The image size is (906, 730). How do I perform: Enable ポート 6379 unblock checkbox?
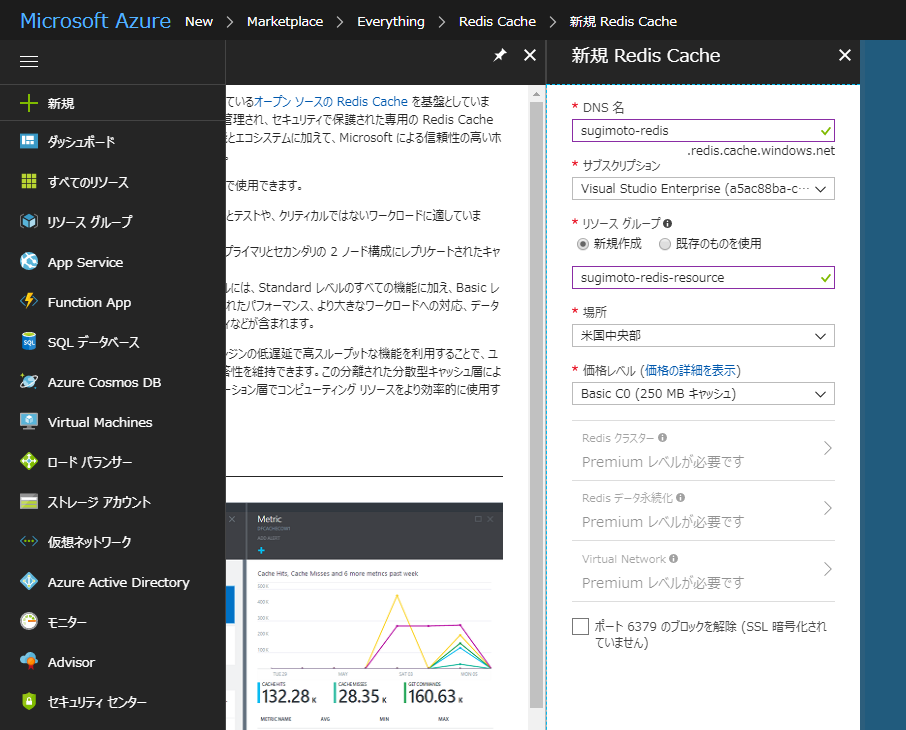coord(580,627)
